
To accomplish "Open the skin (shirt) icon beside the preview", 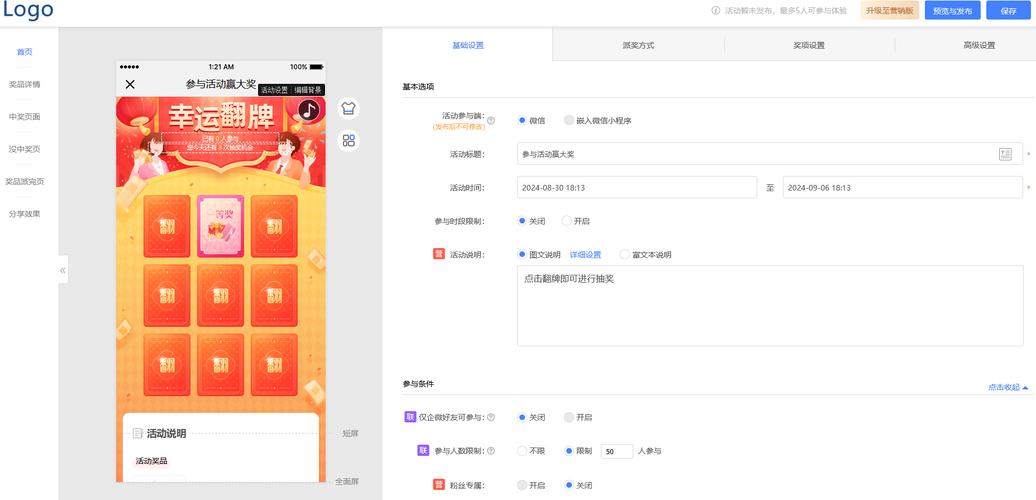I will click(x=349, y=108).
